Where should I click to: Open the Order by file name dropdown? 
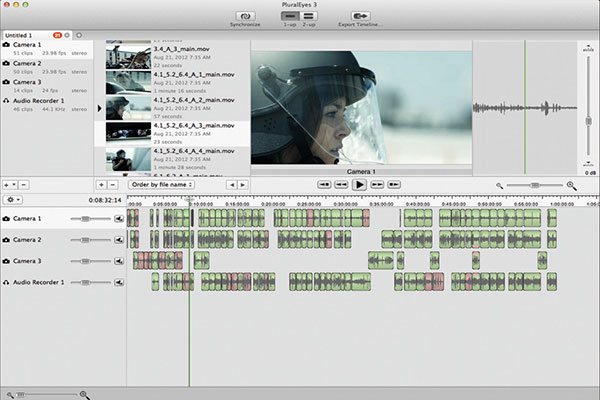click(x=161, y=184)
